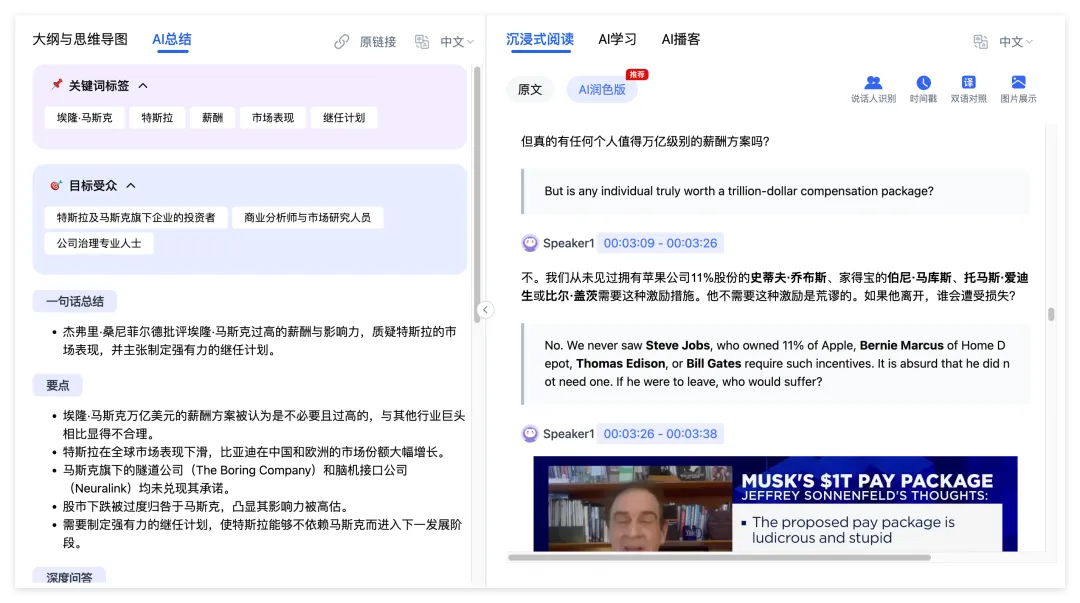The width and height of the screenshot is (1080, 603).
Task: Switch to 大纲与思维导图 tab
Action: [80, 39]
